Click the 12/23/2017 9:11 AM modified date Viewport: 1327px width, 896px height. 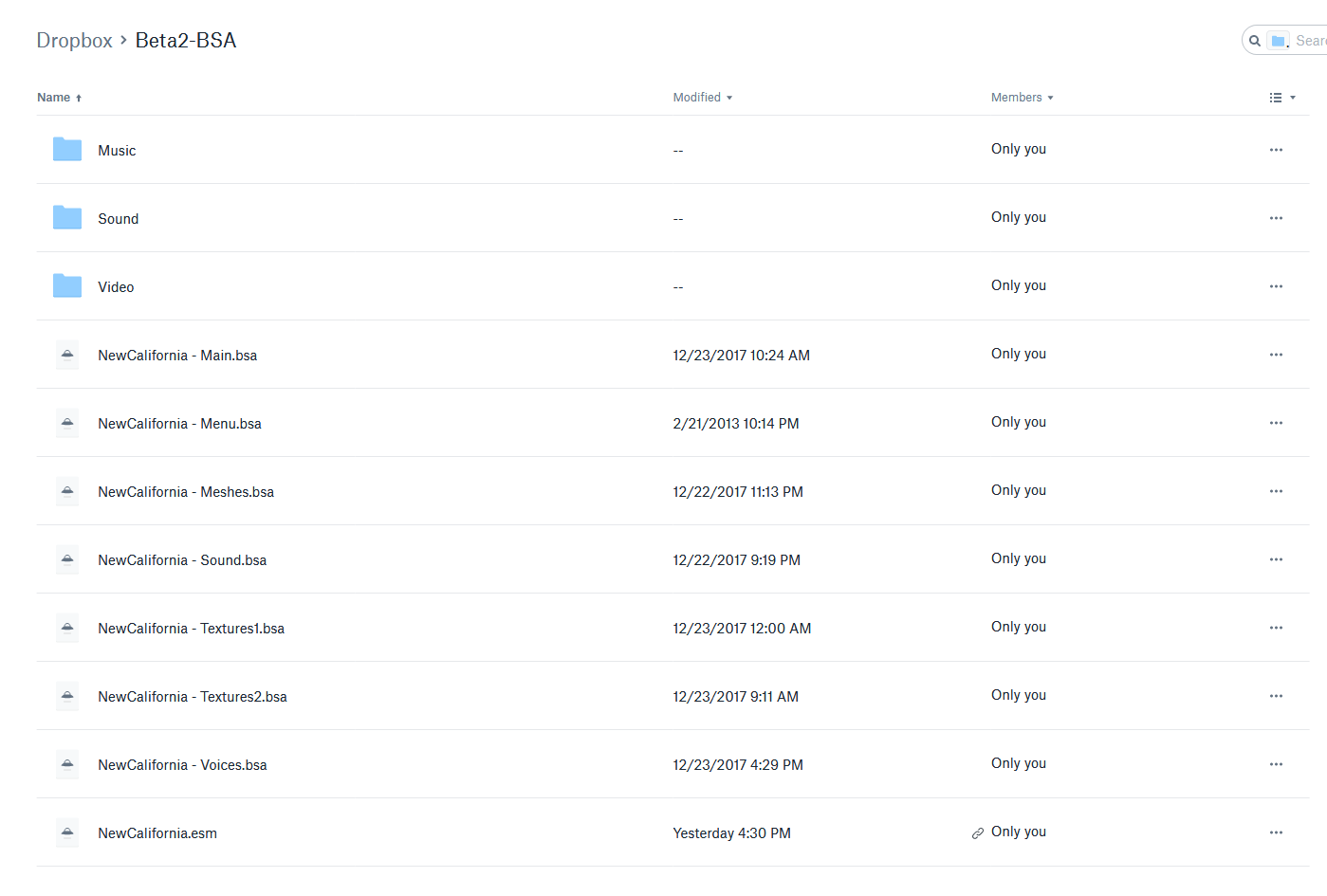735,697
